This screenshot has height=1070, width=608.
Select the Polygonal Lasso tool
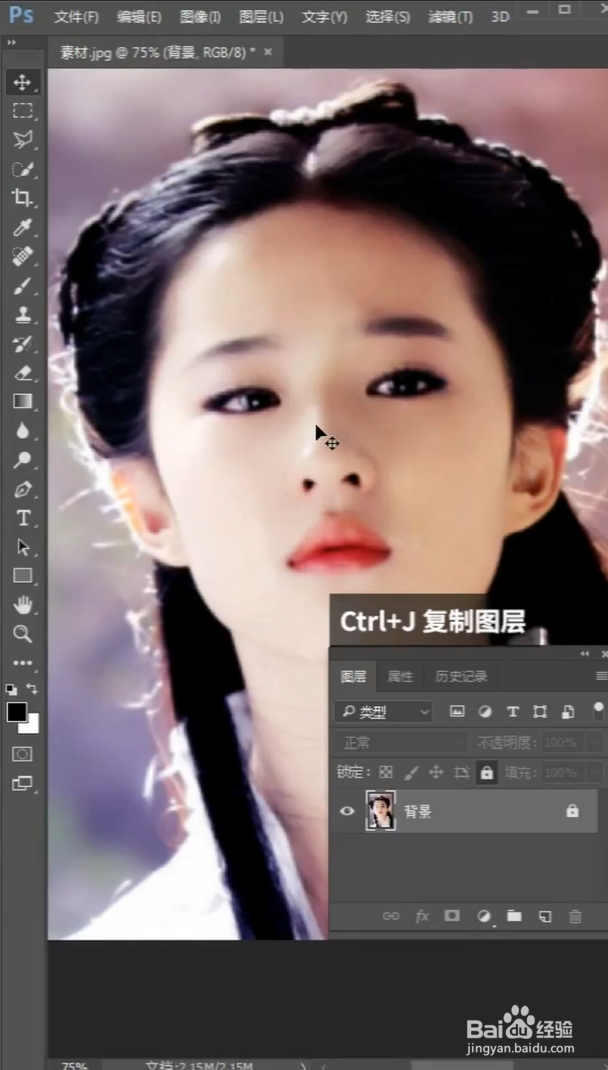click(23, 140)
